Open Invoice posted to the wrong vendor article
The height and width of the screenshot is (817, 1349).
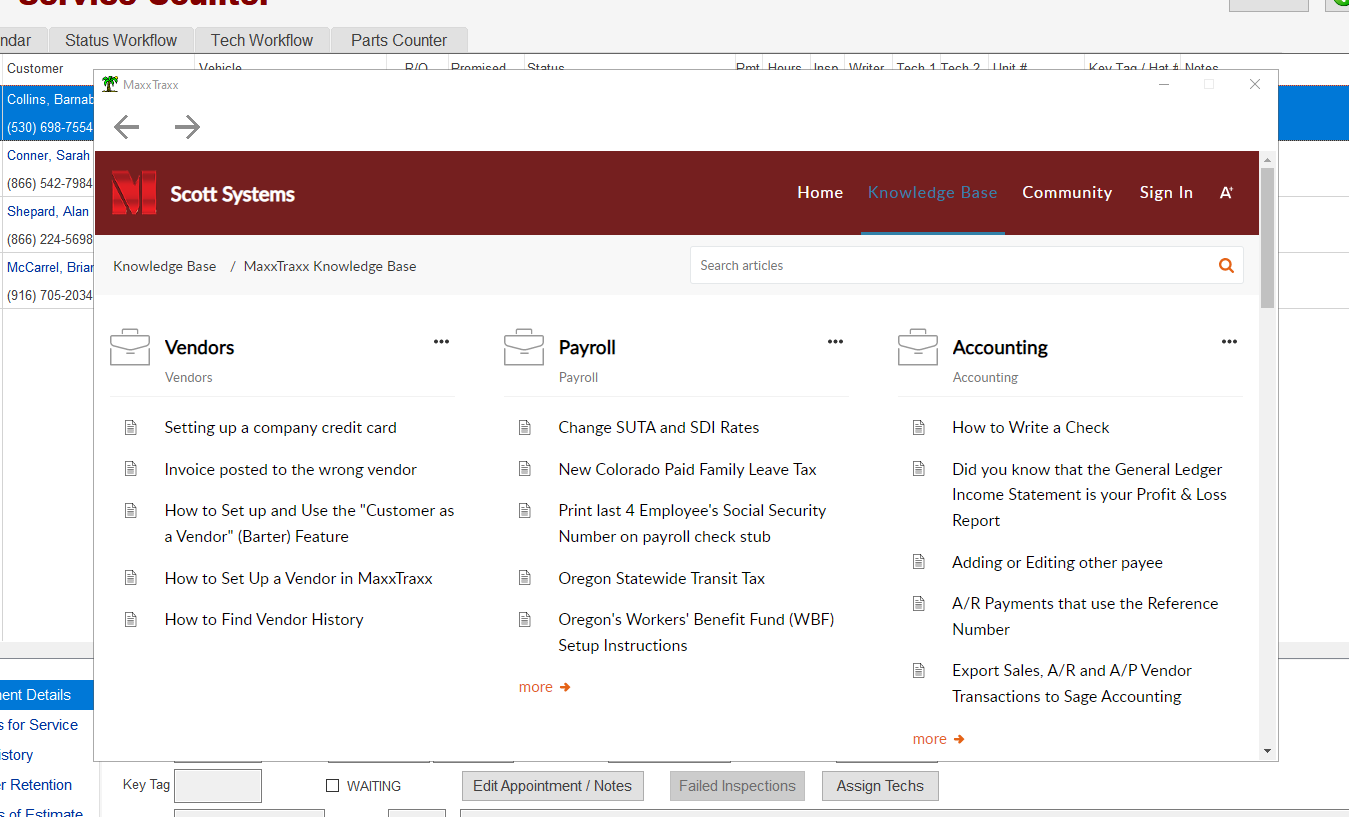(x=291, y=469)
